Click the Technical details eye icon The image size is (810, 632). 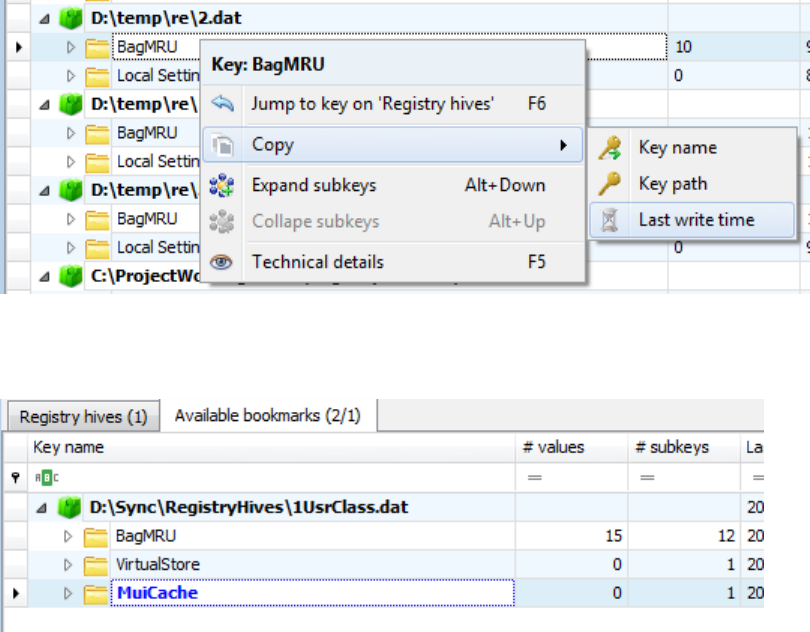click(x=222, y=262)
